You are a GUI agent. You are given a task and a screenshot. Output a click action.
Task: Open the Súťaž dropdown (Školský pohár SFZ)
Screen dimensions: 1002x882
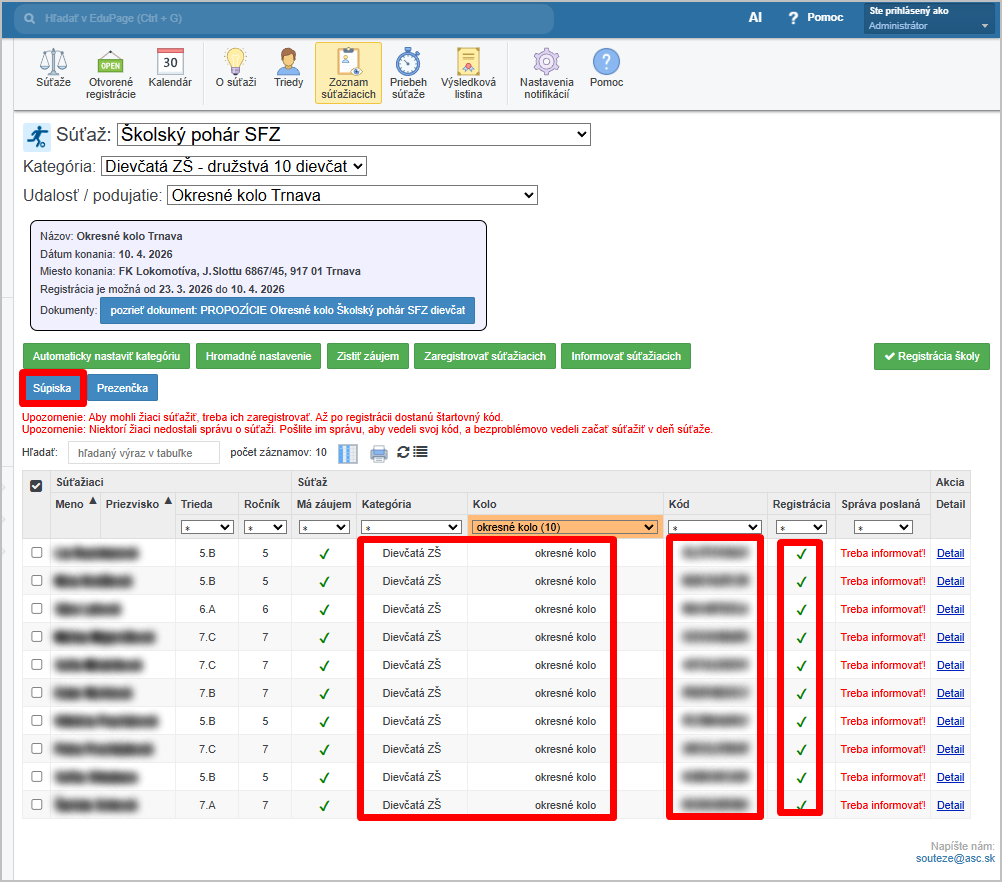(354, 135)
